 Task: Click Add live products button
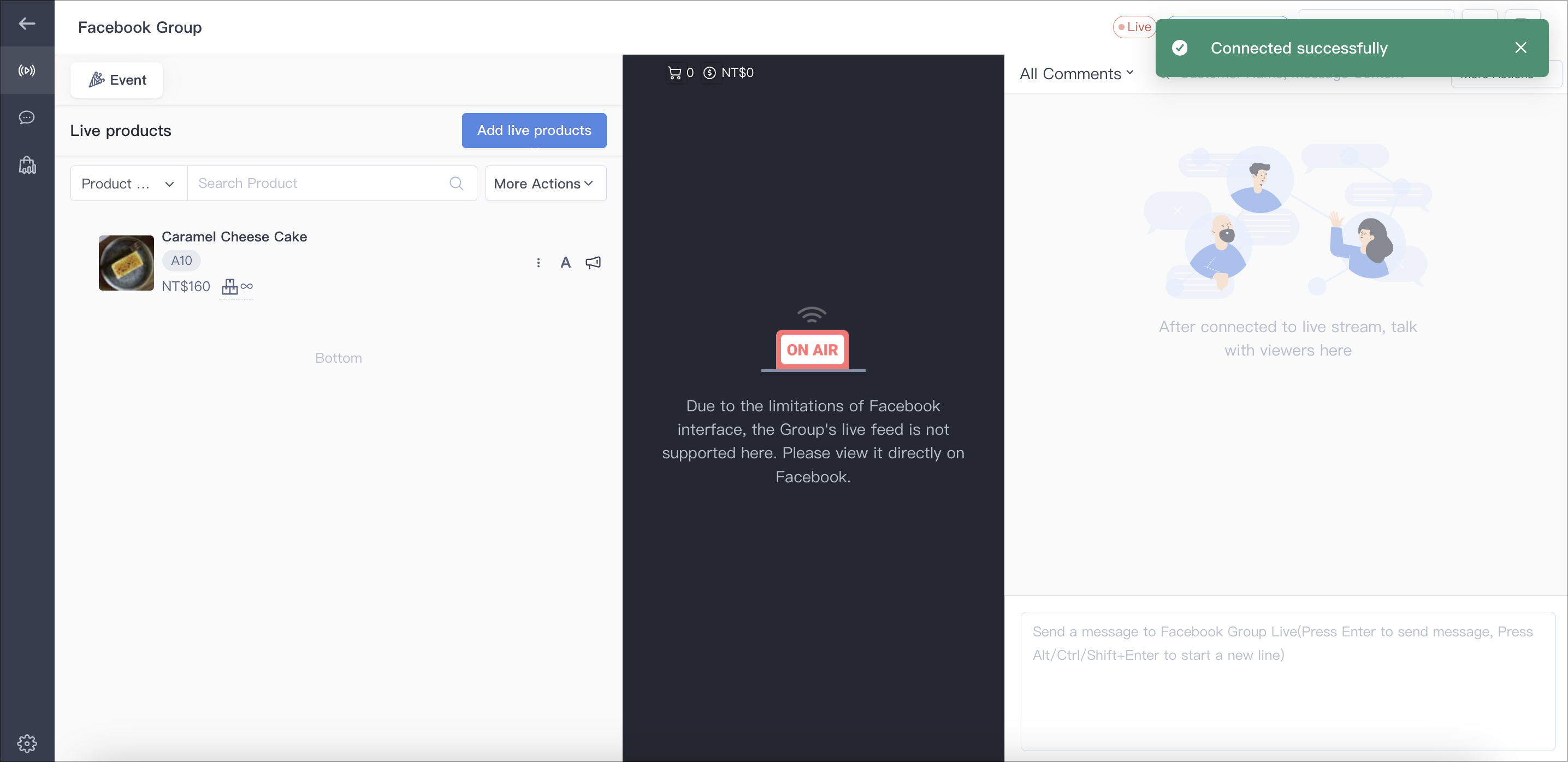[x=534, y=130]
